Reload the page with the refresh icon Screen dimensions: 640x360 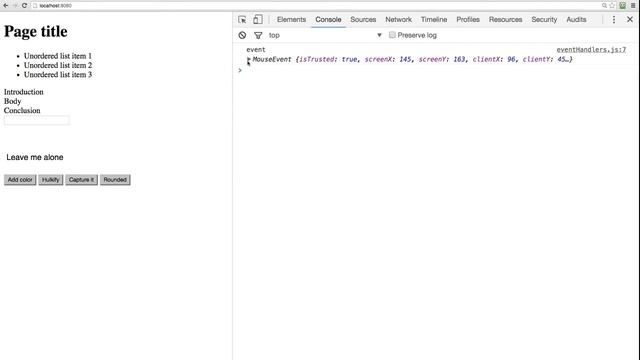(x=24, y=5)
